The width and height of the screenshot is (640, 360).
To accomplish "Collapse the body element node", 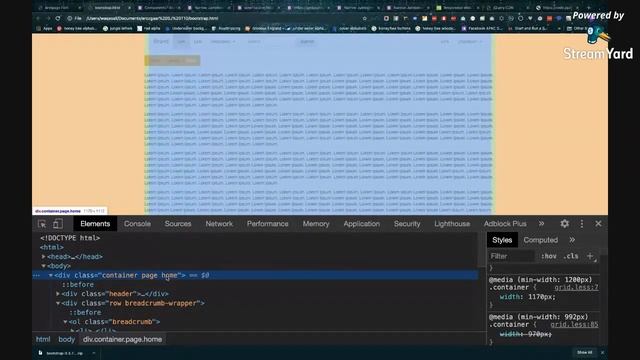I will tap(43, 266).
